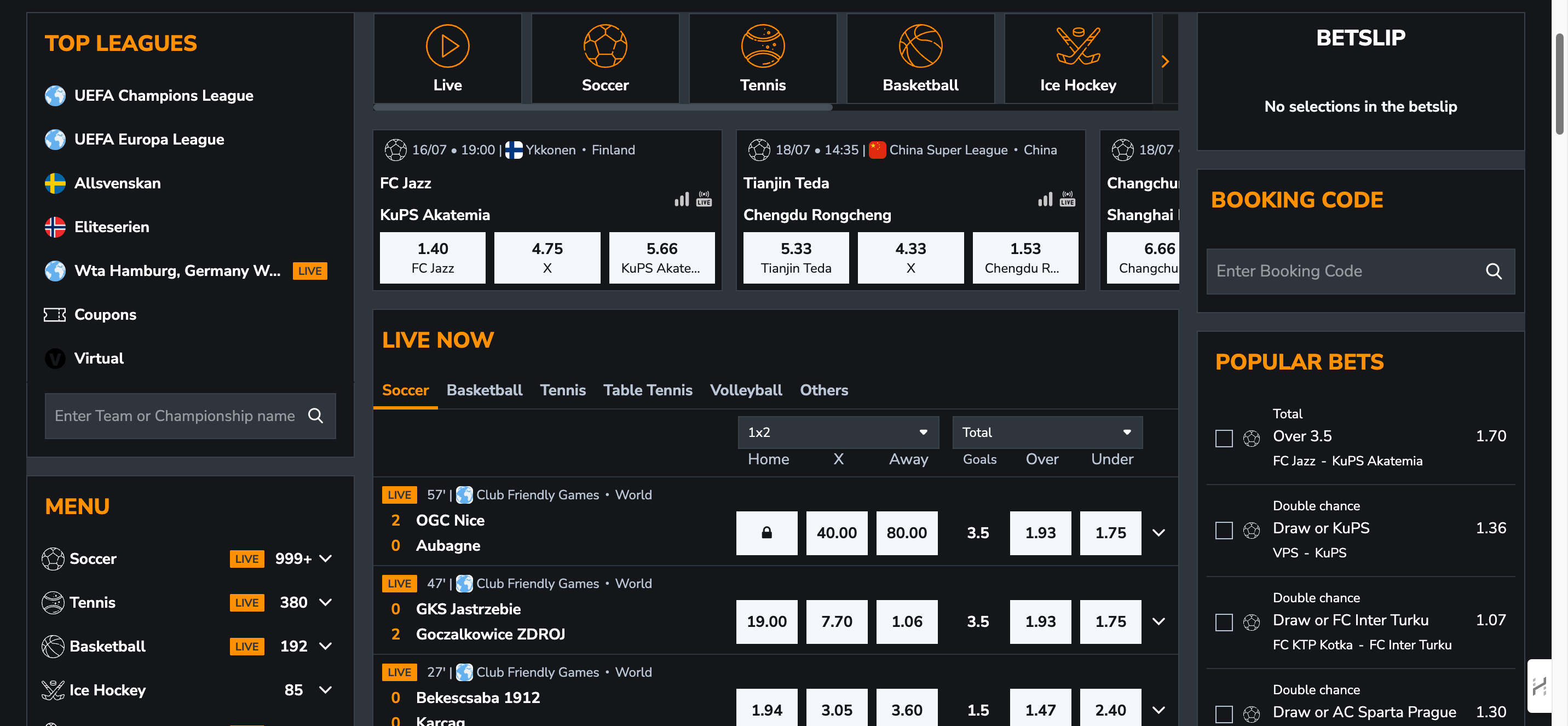1568x726 pixels.
Task: Check the Draw or KuPS bet box
Action: click(x=1224, y=530)
